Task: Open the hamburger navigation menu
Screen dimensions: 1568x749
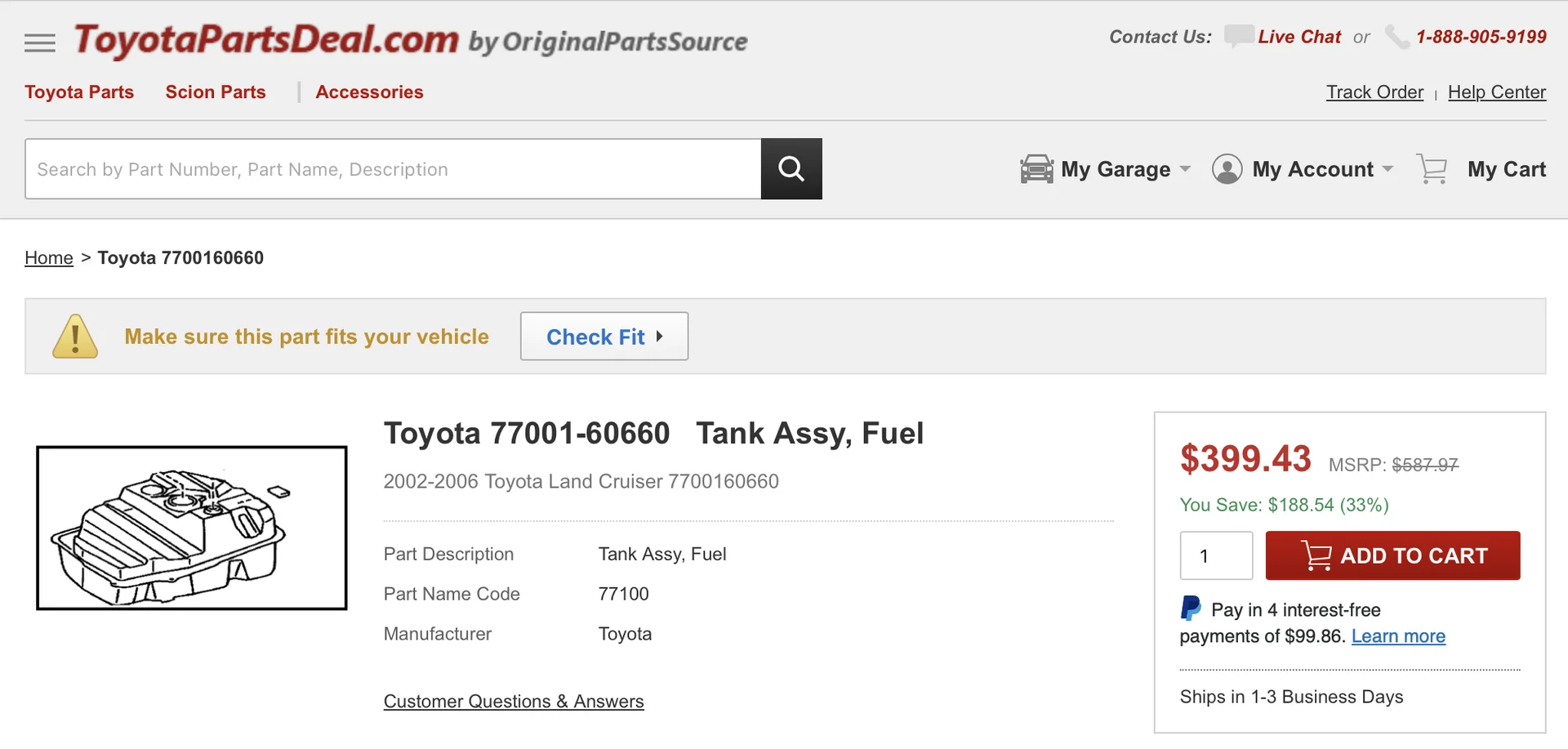Action: (40, 42)
